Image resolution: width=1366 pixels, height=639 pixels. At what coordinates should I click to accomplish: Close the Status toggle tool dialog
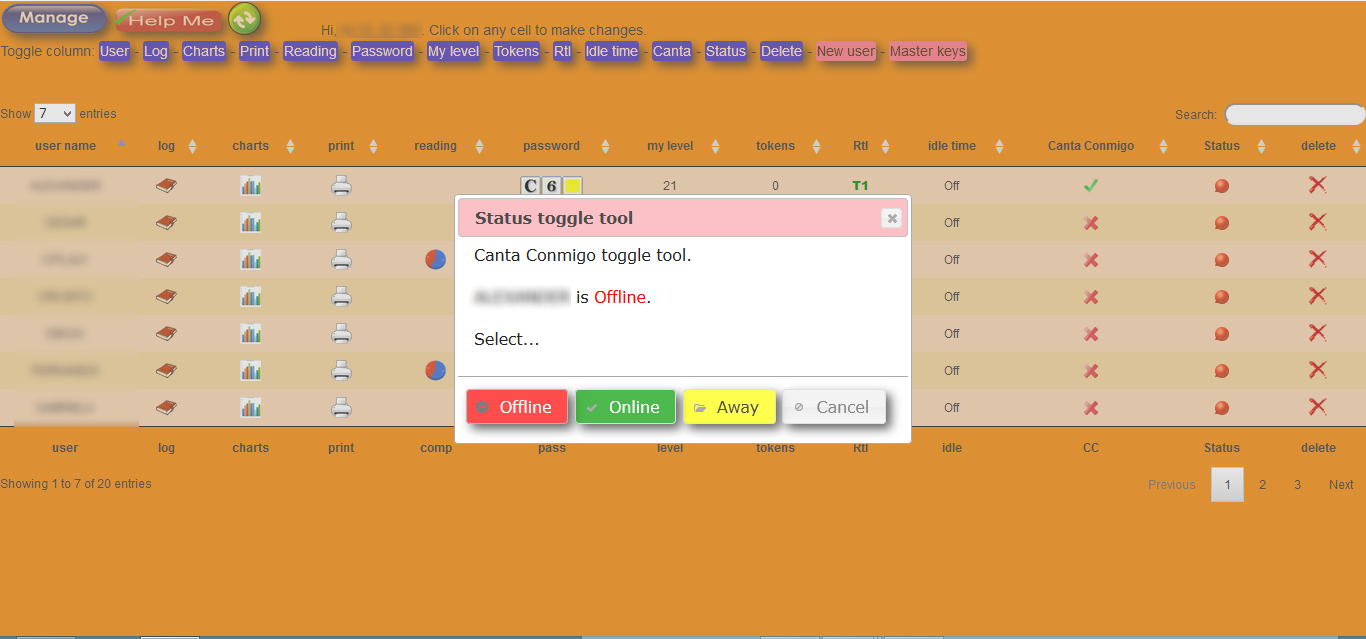892,218
